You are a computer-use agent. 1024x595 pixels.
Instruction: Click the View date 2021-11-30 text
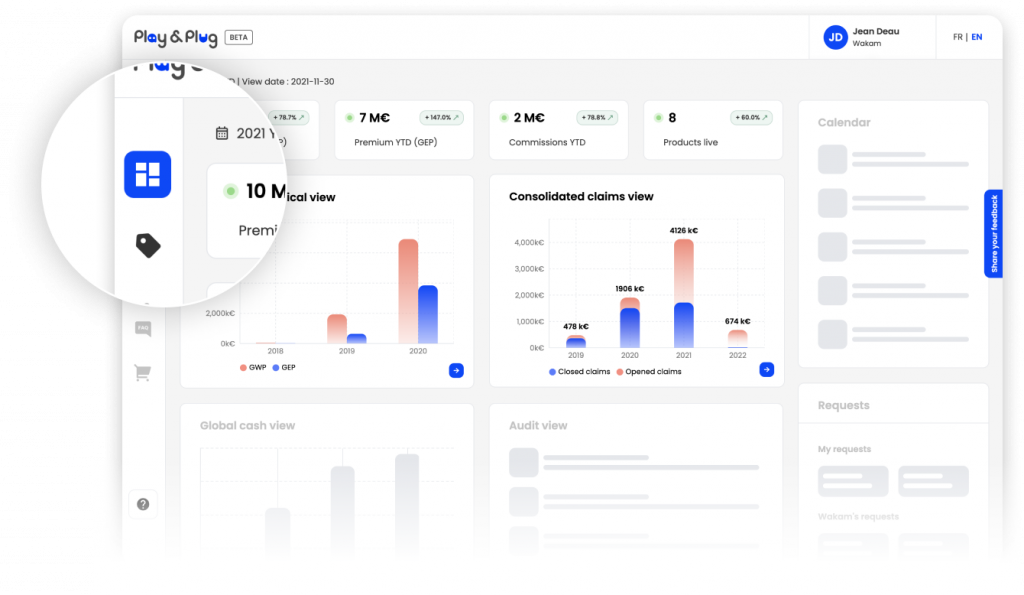(288, 82)
